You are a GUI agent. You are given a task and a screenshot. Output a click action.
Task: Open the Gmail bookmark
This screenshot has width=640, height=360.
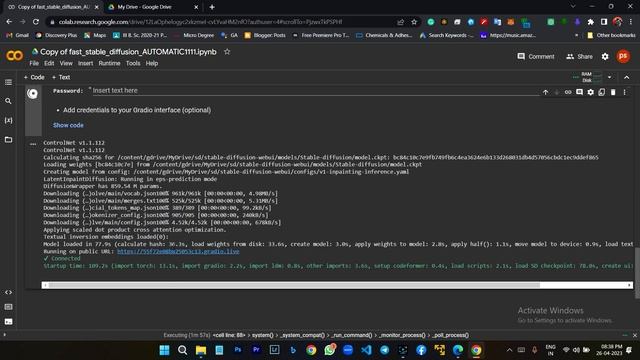pos(18,36)
